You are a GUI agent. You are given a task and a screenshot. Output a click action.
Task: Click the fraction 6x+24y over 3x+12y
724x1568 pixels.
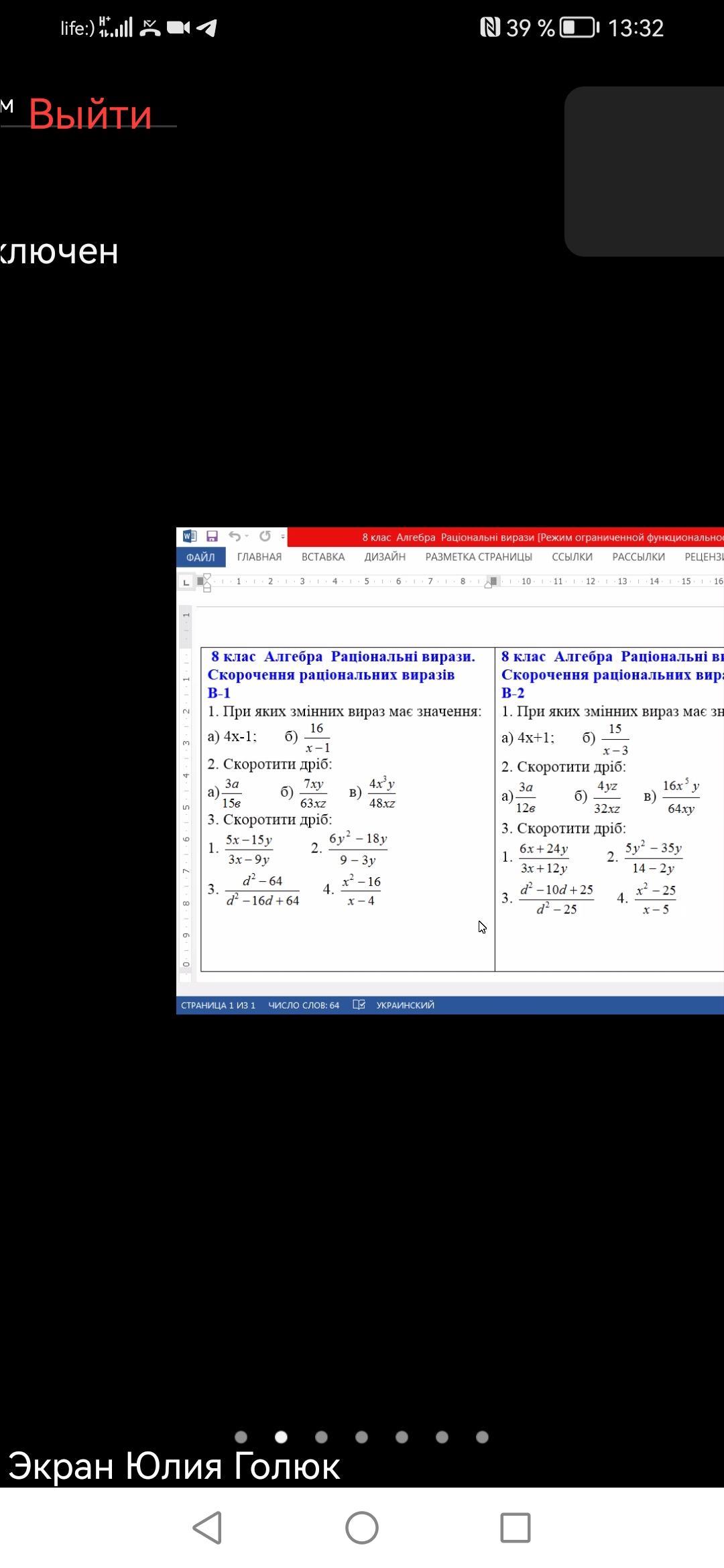coord(544,858)
